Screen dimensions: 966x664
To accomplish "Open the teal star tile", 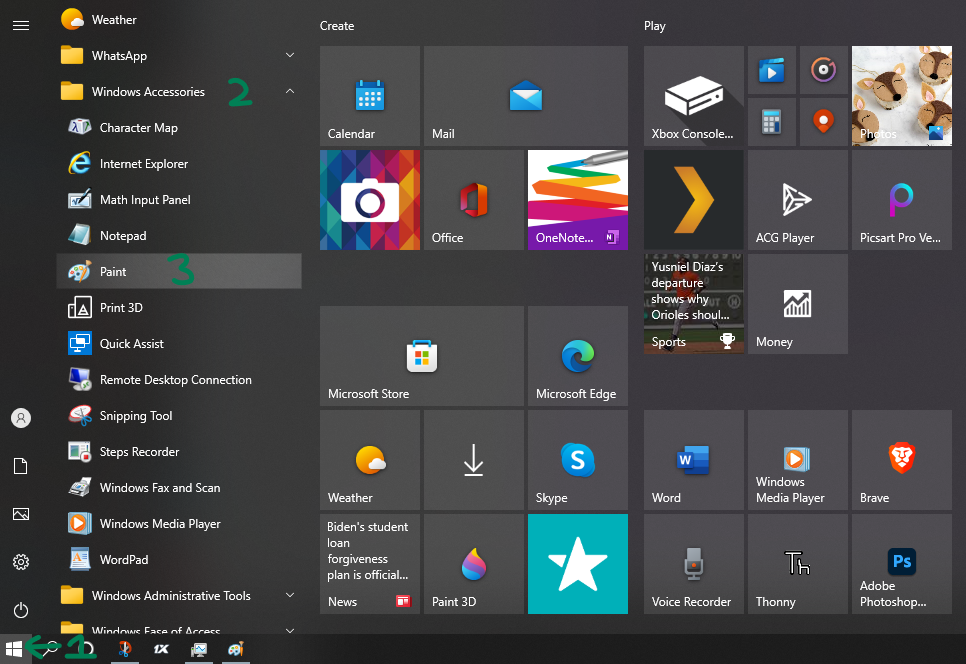I will 578,564.
